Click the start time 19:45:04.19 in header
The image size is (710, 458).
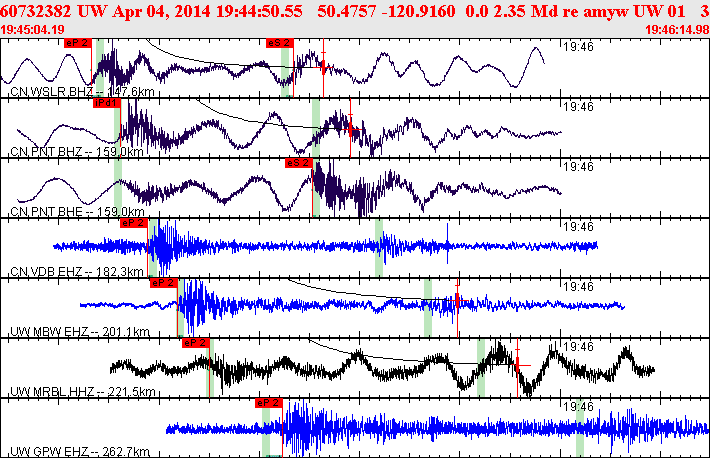(33, 30)
